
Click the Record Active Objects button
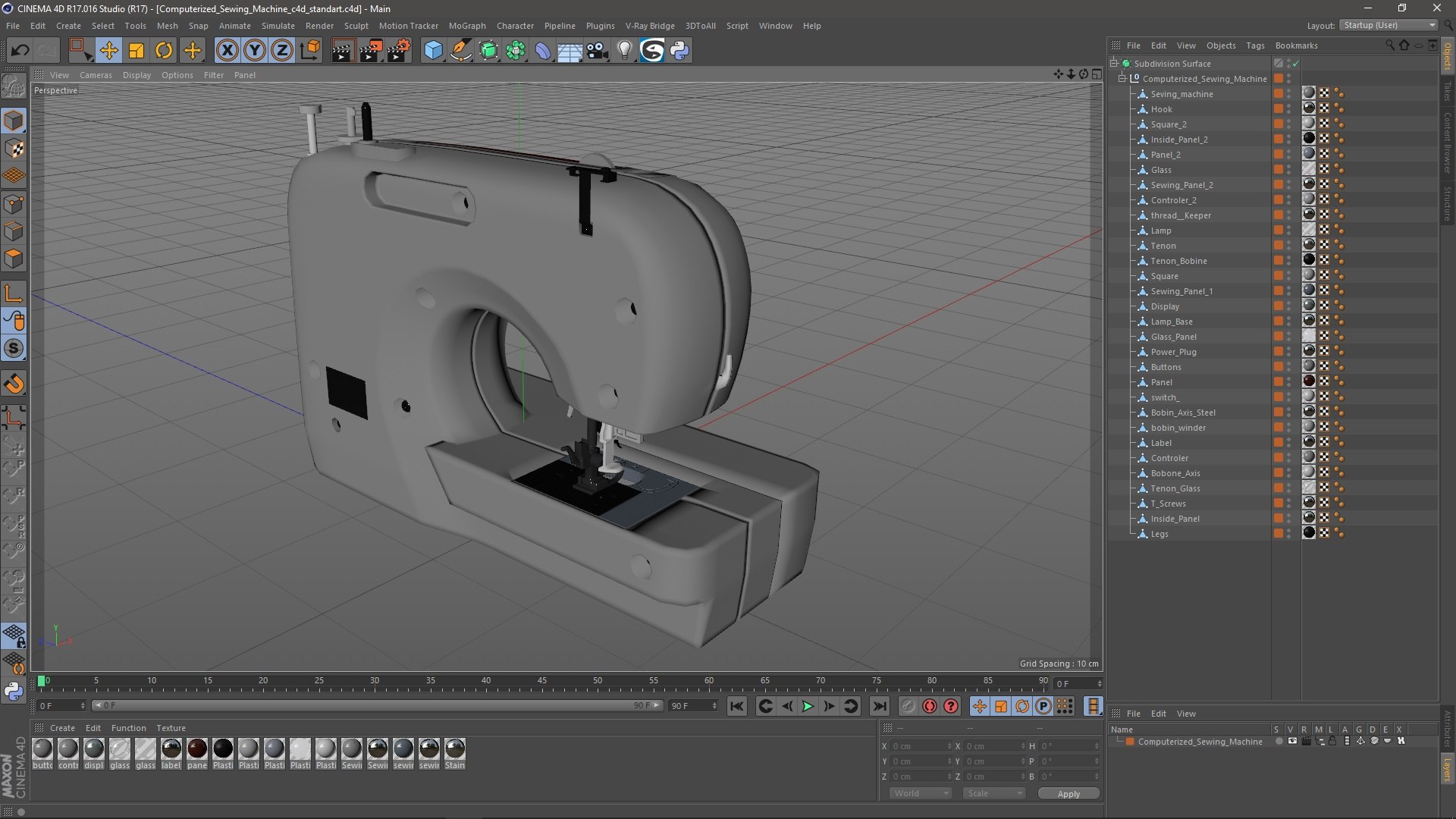point(908,707)
